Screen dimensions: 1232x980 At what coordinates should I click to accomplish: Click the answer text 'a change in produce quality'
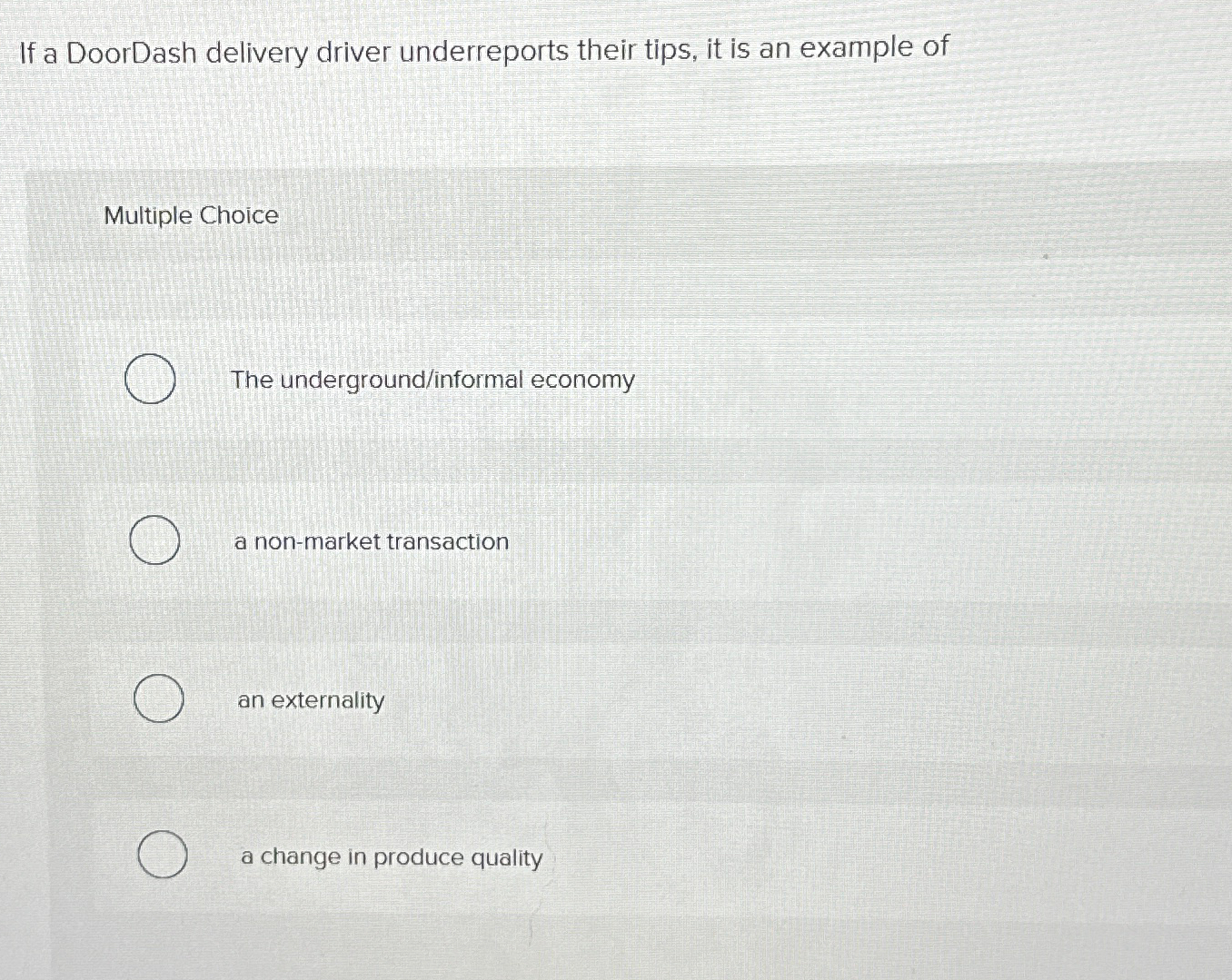point(391,857)
